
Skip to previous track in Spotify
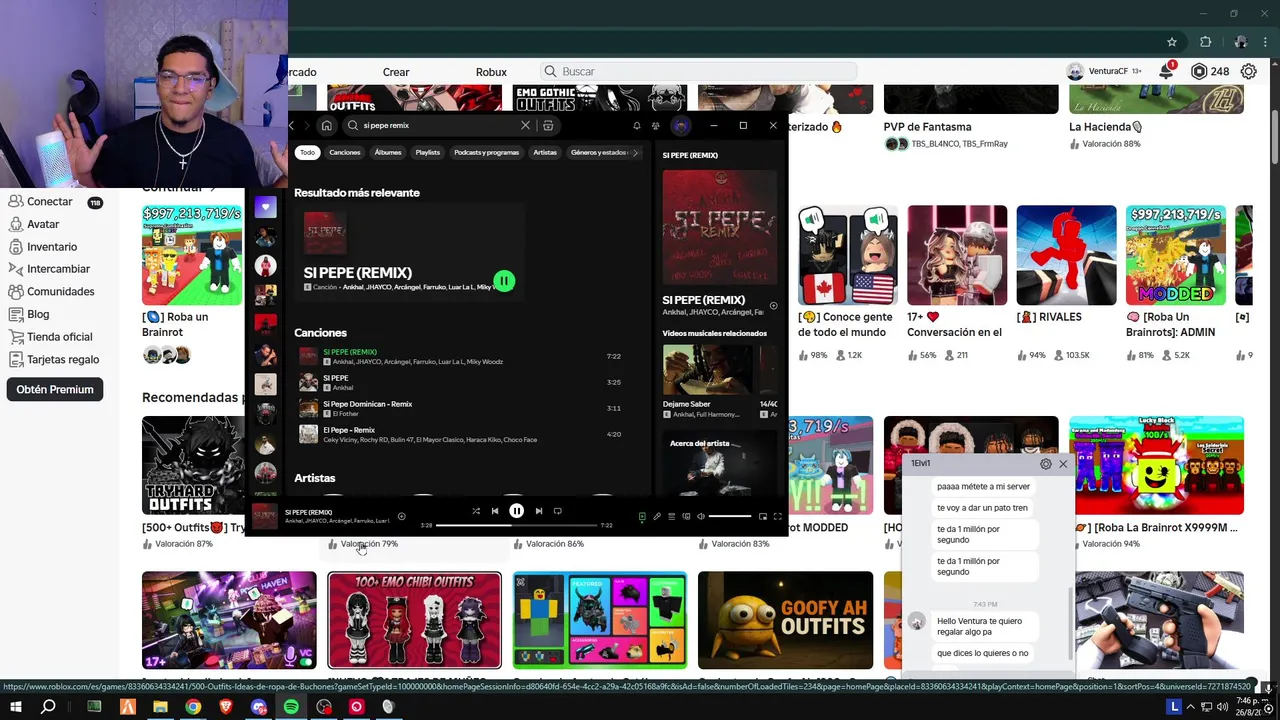(x=495, y=511)
